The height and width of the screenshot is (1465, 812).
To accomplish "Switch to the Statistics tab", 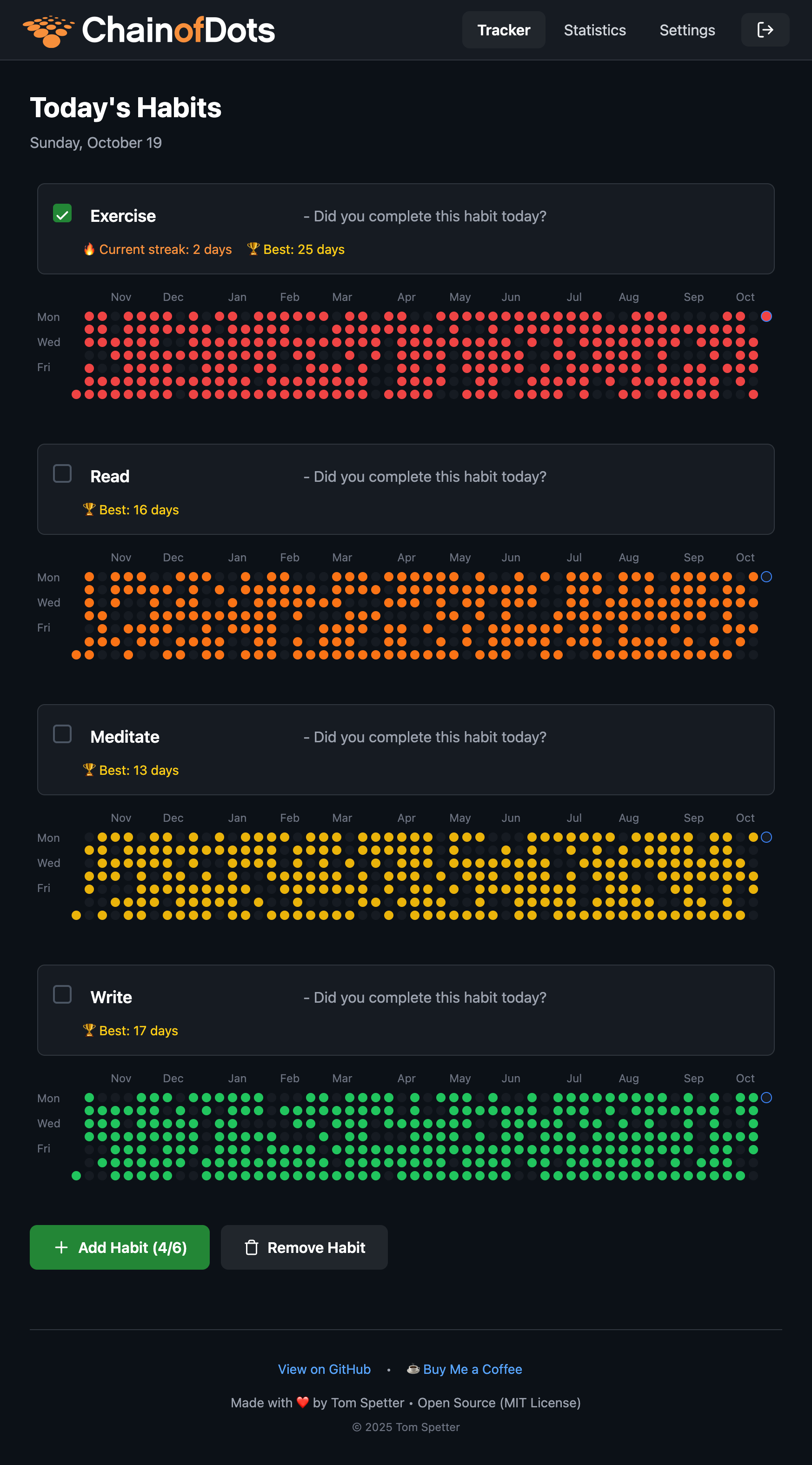I will pyautogui.click(x=595, y=30).
